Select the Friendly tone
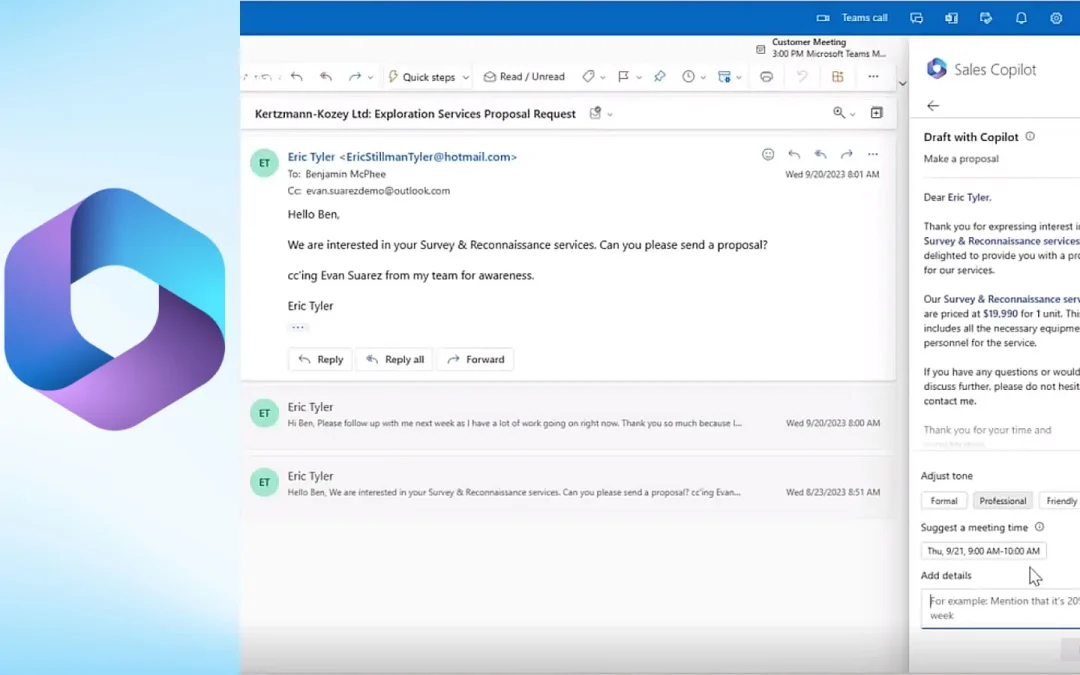Viewport: 1080px width, 675px height. pos(1061,501)
